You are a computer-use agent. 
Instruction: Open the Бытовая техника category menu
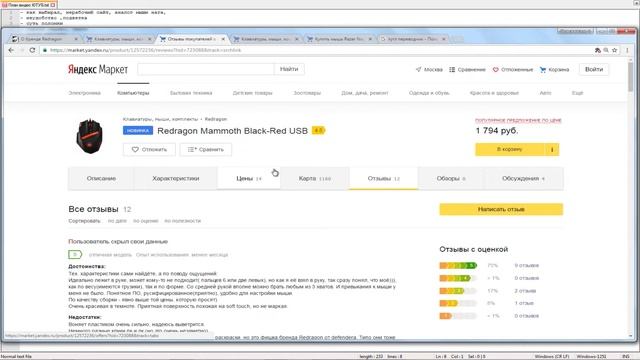point(191,93)
